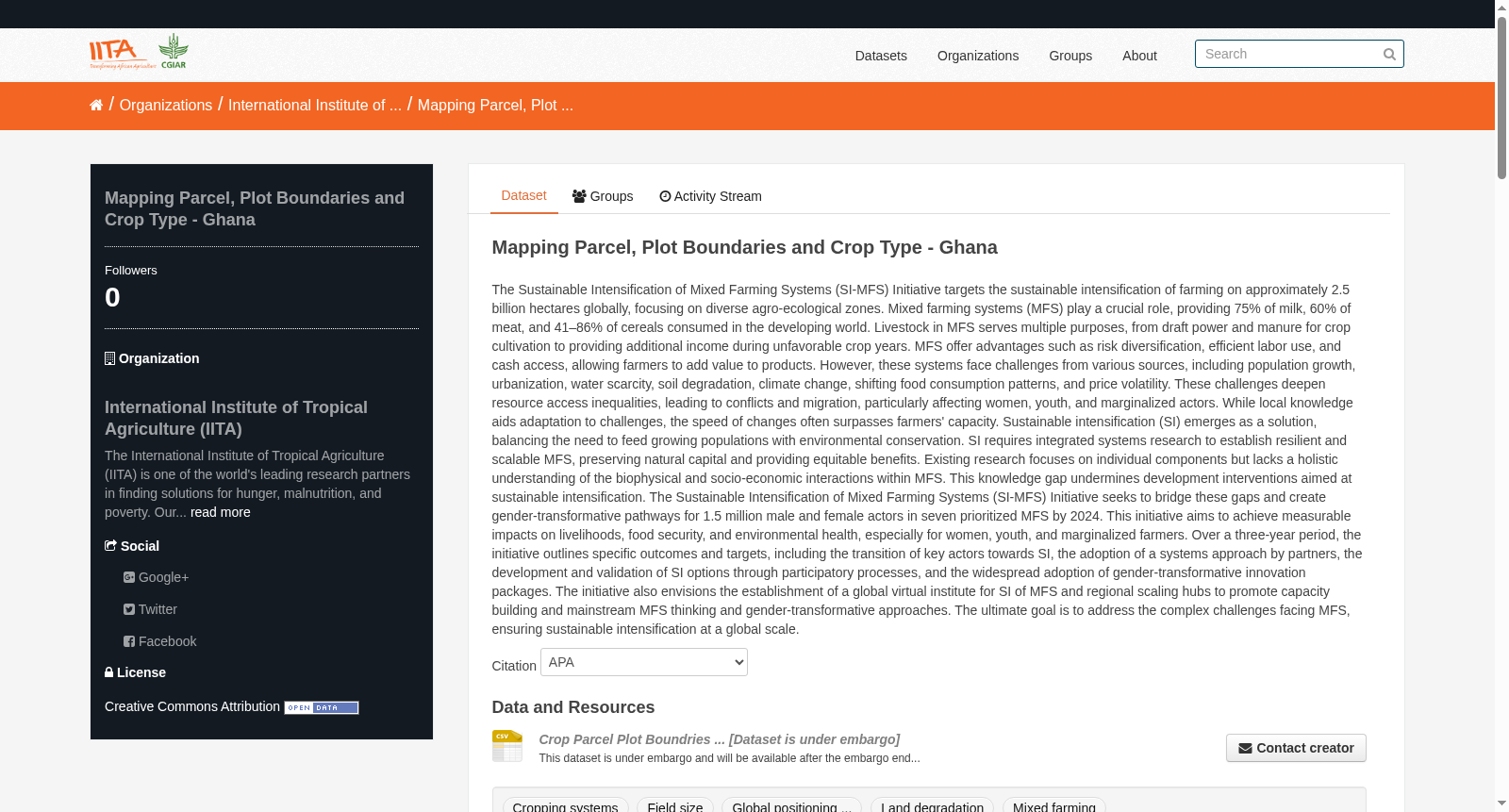Select the Mixed farming tag
This screenshot has width=1509, height=812.
(1054, 806)
